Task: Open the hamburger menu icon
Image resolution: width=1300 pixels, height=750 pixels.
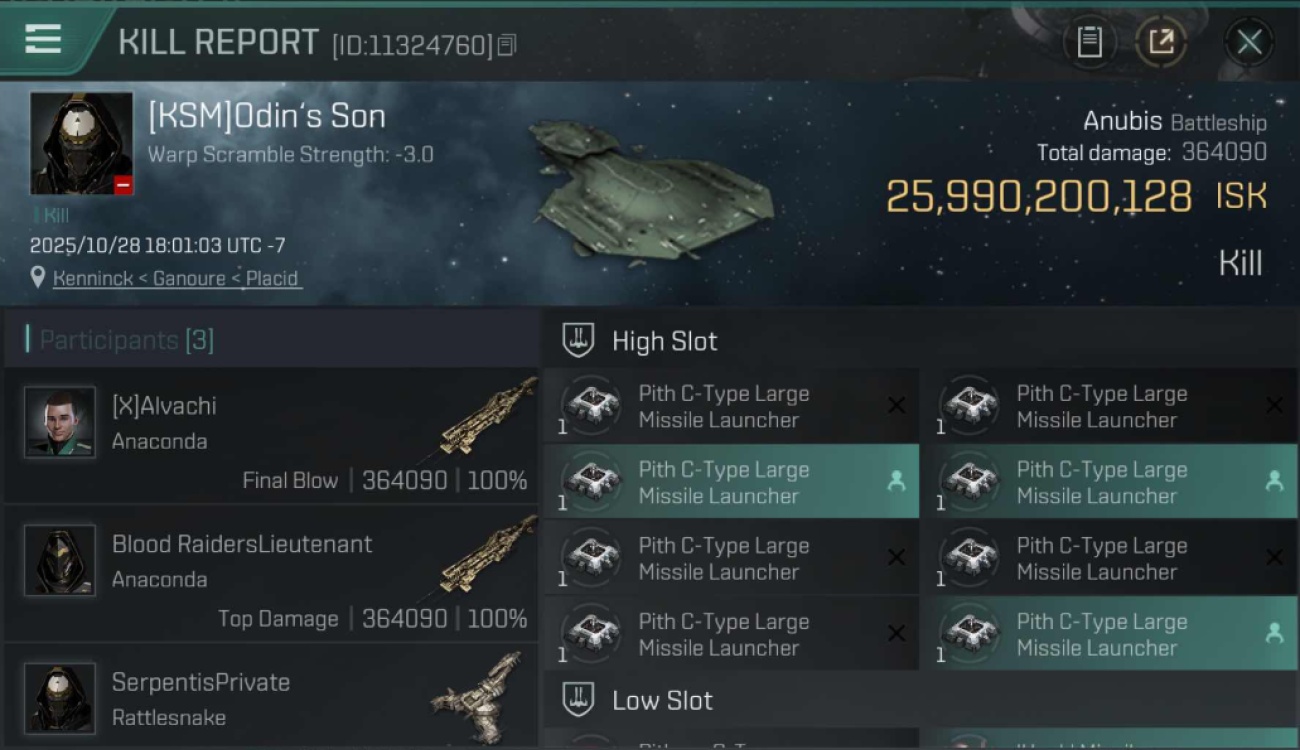Action: pyautogui.click(x=43, y=40)
